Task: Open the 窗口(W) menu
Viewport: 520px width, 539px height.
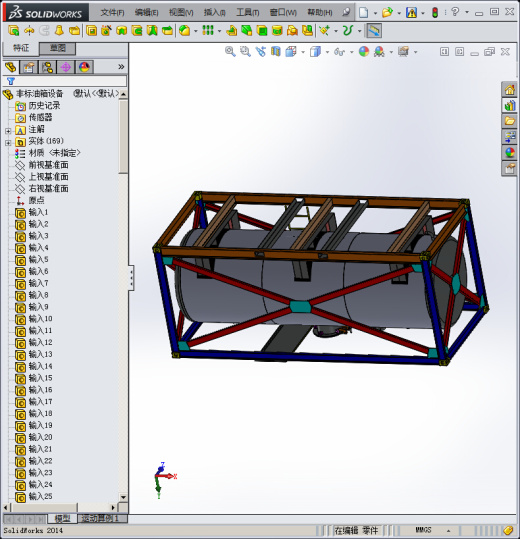Action: (x=283, y=13)
